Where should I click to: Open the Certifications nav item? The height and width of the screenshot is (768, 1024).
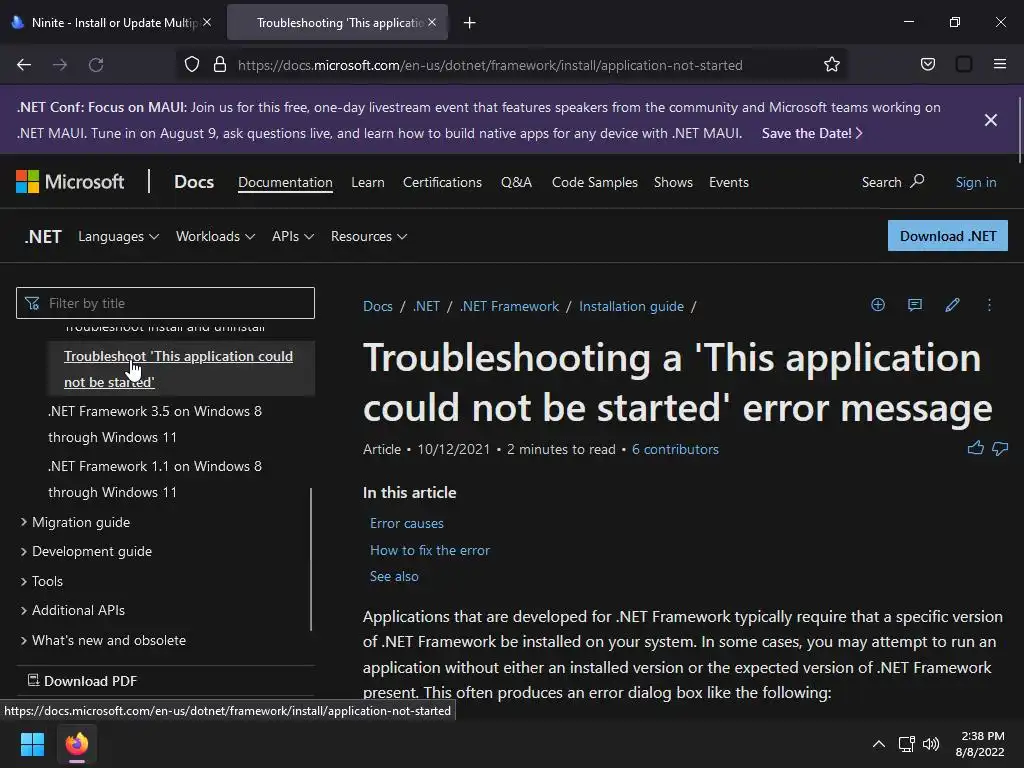[442, 182]
